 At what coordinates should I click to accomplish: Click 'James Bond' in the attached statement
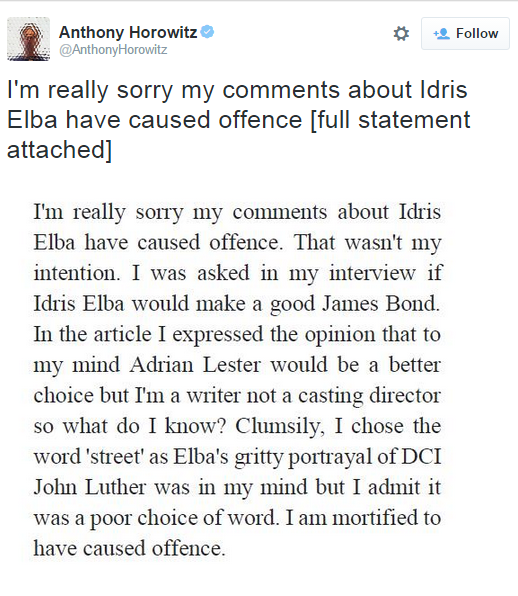coord(381,304)
